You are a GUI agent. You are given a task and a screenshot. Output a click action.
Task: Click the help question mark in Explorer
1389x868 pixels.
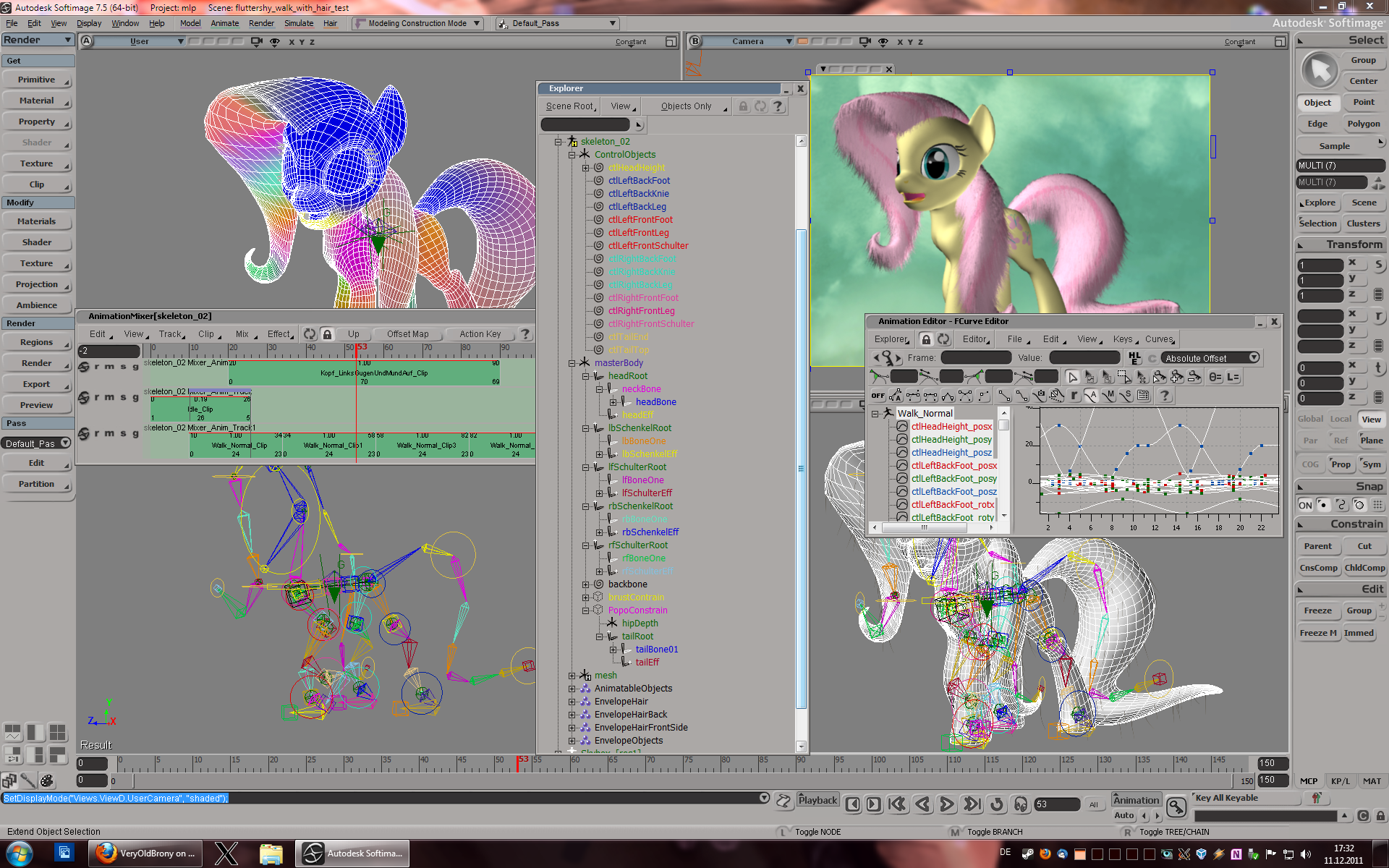coord(778,106)
